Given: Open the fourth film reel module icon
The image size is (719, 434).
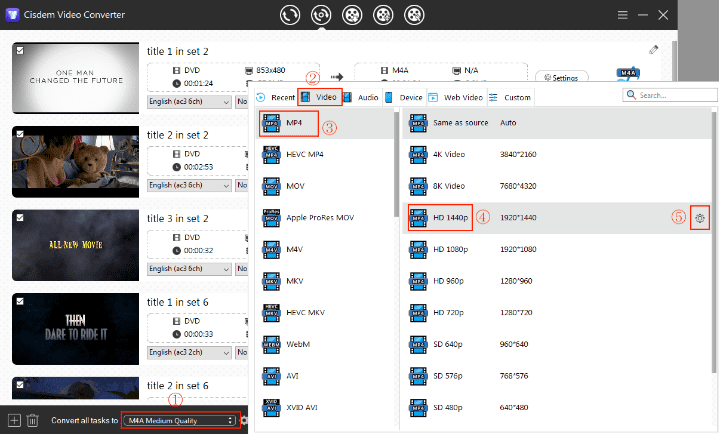Looking at the screenshot, I should click(x=383, y=15).
